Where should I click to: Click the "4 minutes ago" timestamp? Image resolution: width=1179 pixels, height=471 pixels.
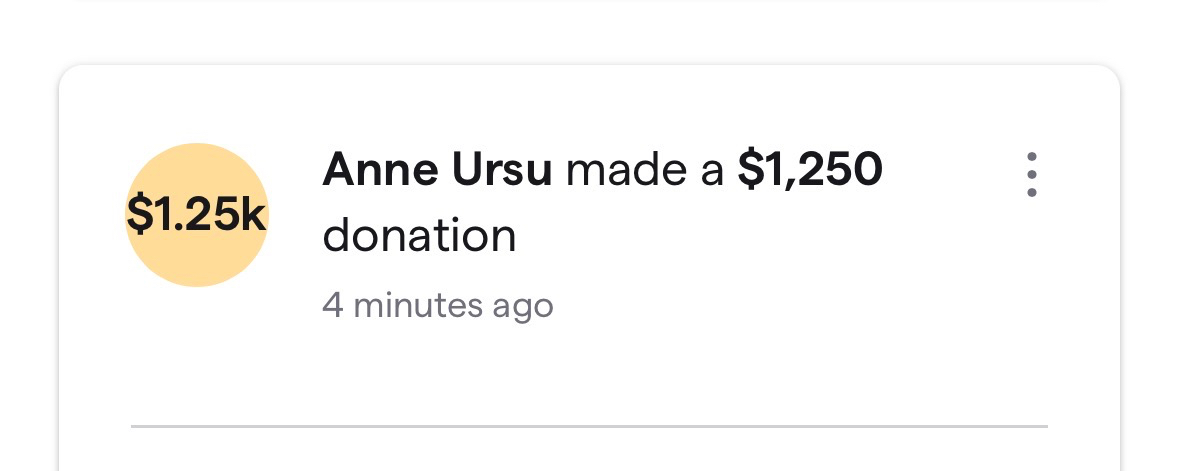[x=437, y=305]
